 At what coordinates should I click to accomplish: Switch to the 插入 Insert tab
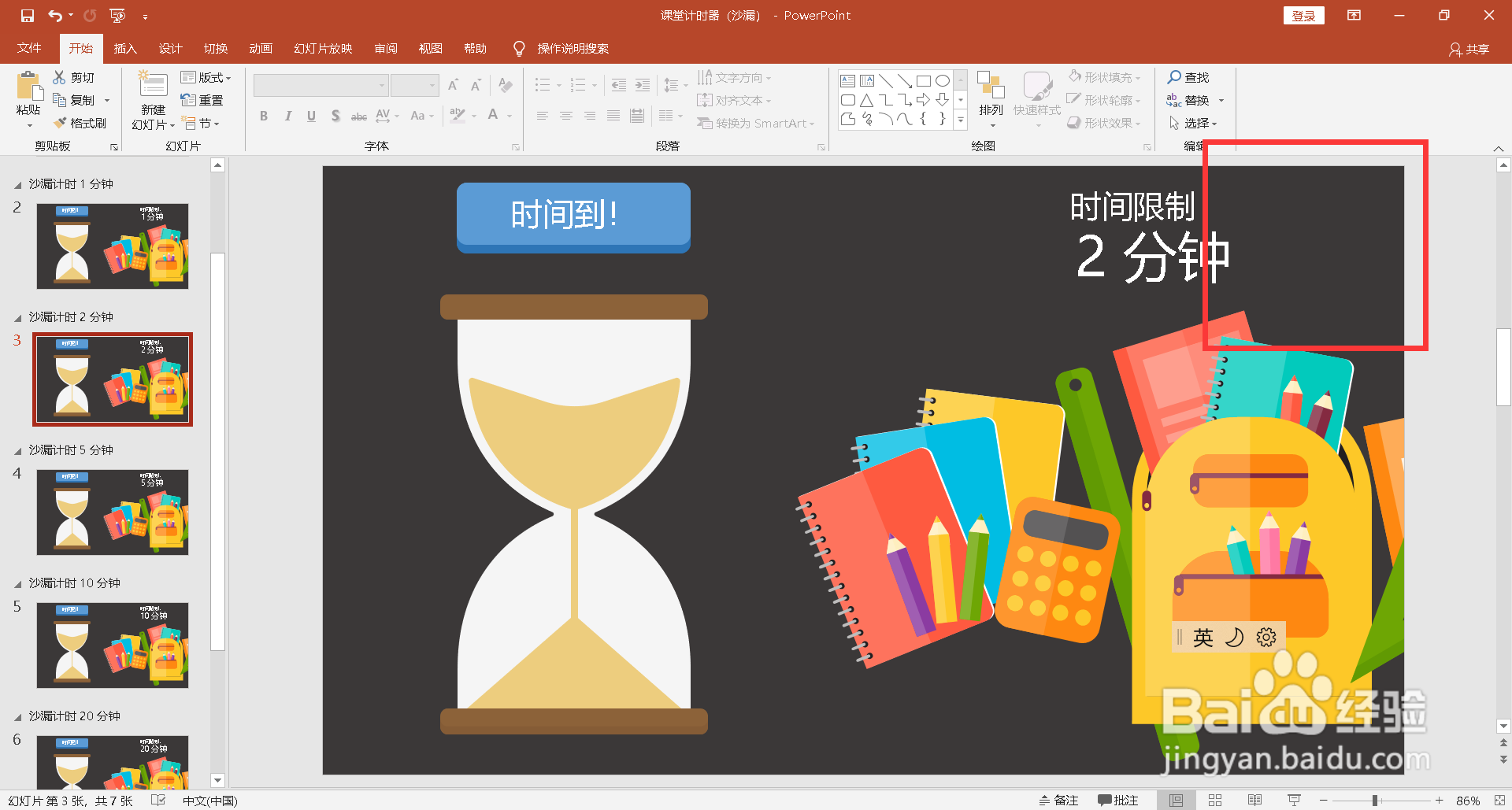(125, 49)
